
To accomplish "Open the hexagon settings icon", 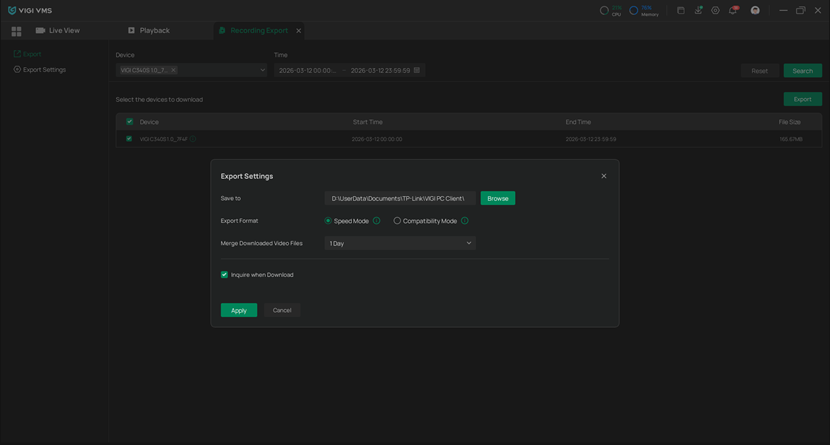I will pos(715,10).
